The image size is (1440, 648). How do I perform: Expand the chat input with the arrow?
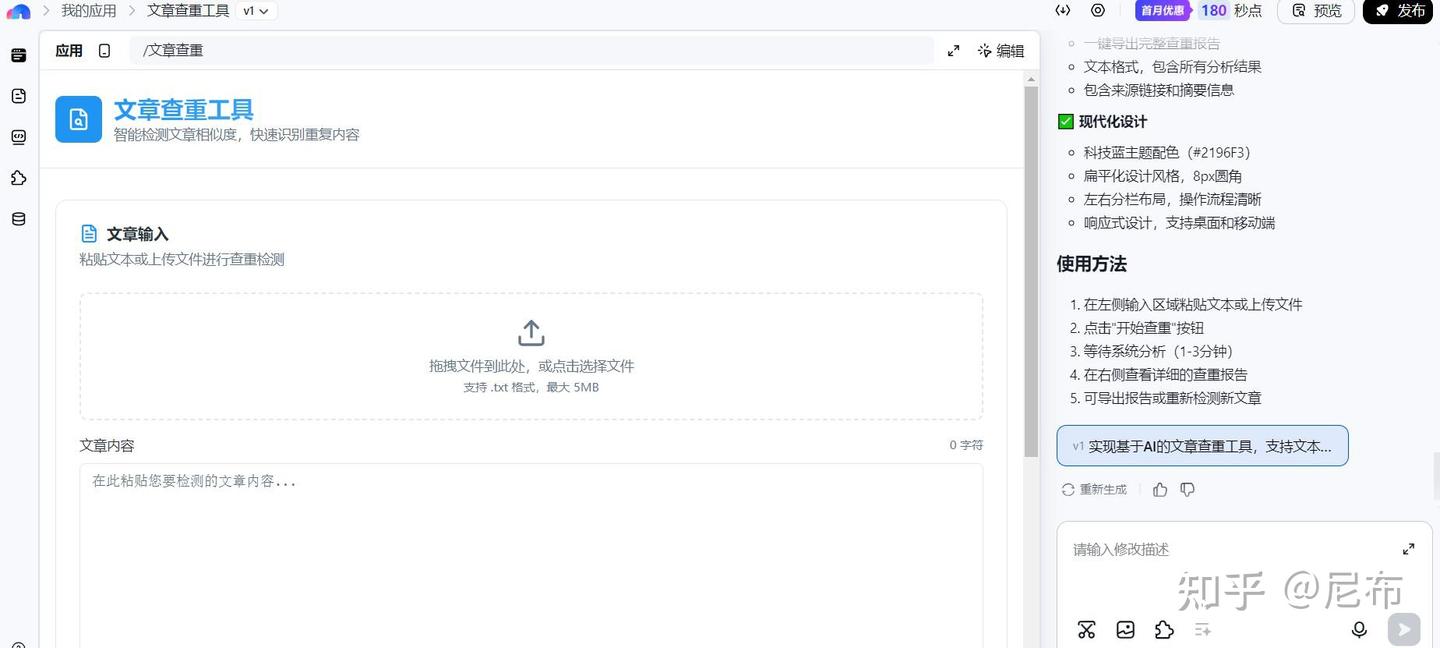(1408, 548)
